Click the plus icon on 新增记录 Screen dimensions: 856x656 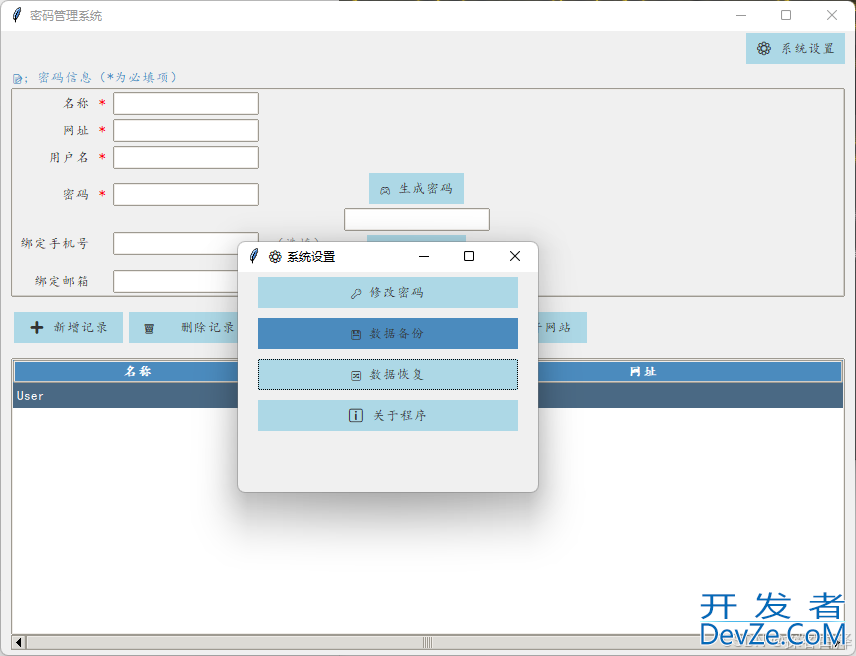(37, 327)
